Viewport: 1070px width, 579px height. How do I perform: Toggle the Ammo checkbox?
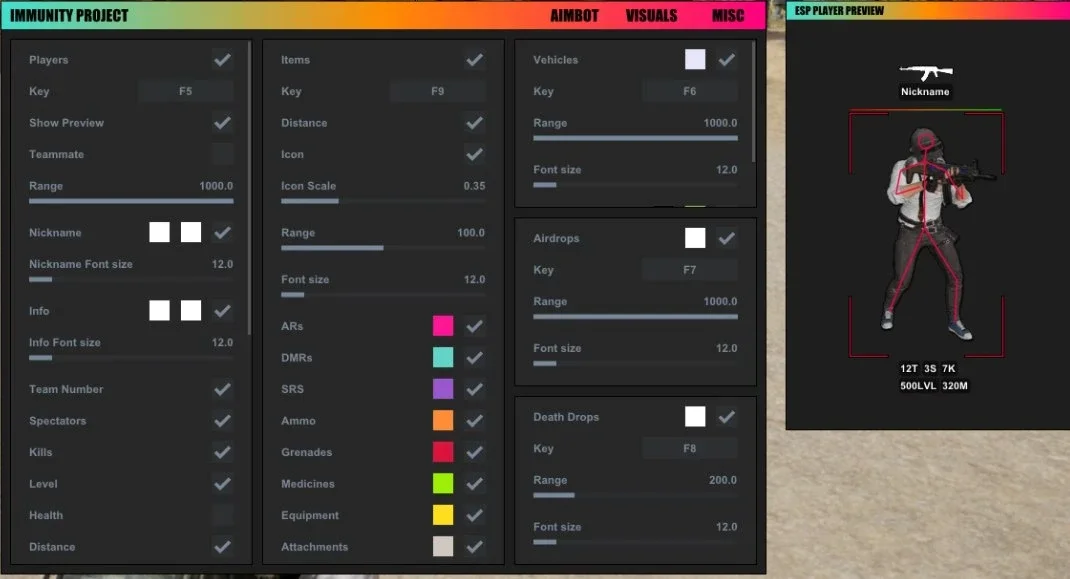point(474,421)
